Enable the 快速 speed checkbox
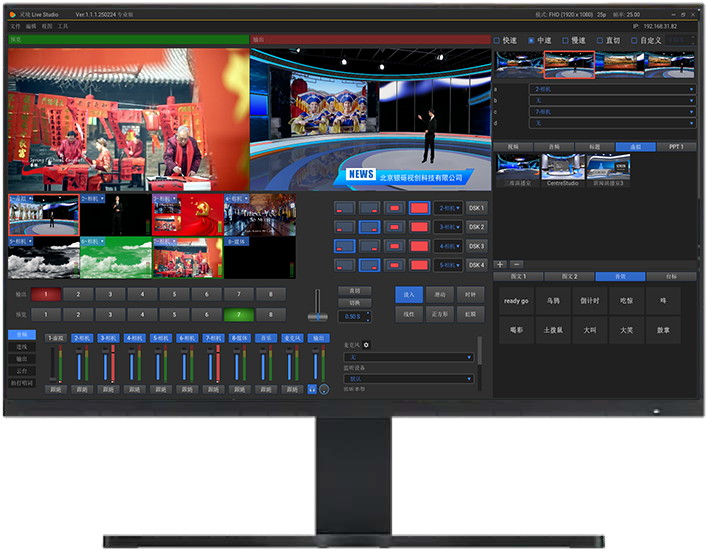706x551 pixels. 497,41
